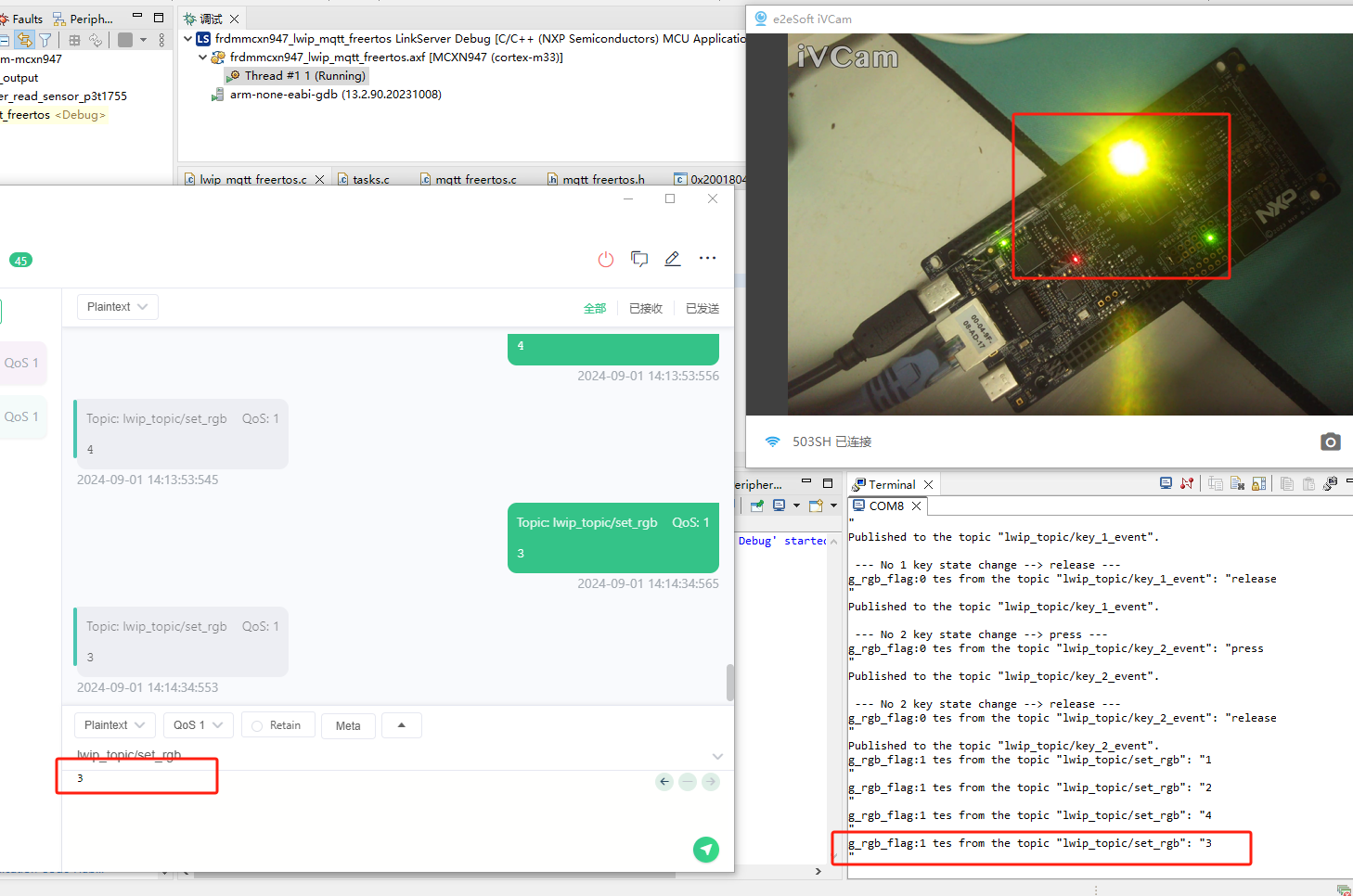Click the lwip_topic/set_rgb topic input field

click(390, 756)
